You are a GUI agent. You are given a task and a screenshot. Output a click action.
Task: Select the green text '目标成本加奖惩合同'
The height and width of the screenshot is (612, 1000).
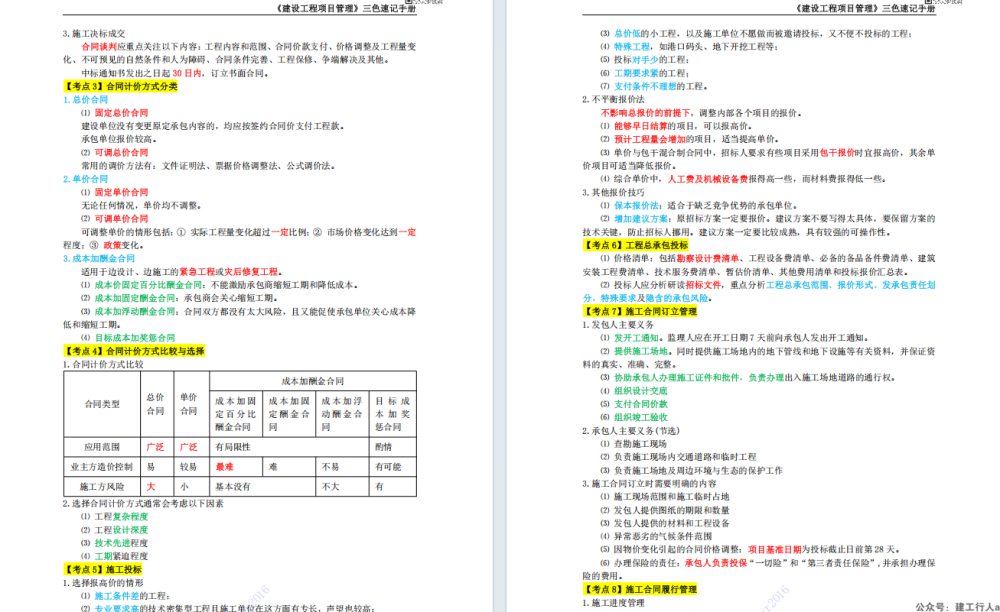pyautogui.click(x=135, y=338)
